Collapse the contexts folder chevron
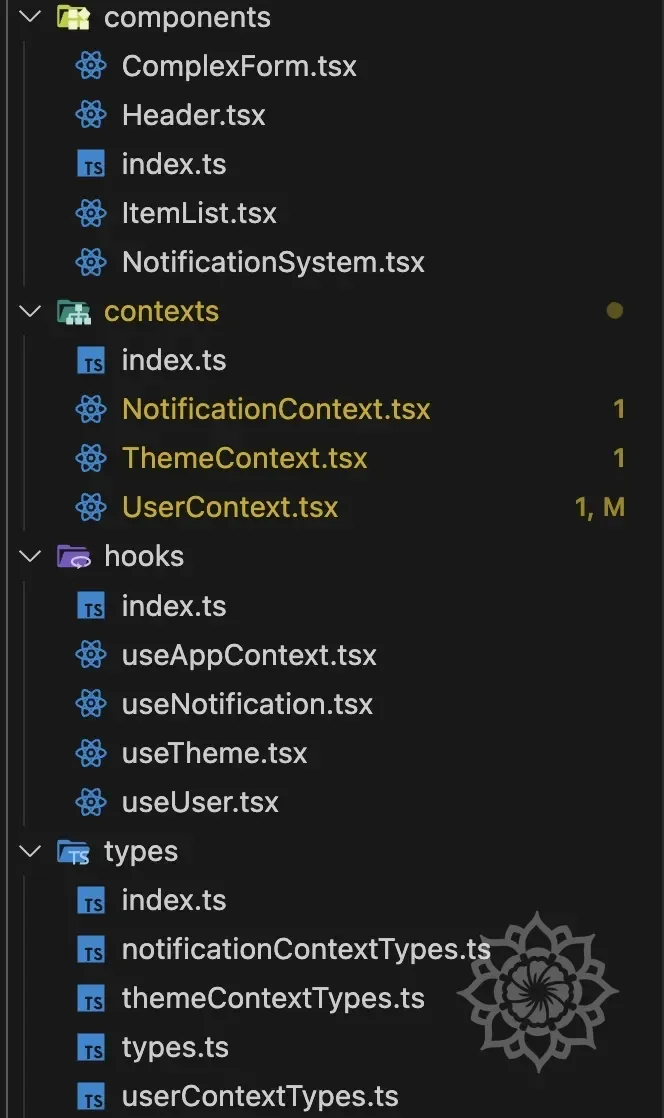This screenshot has width=664, height=1118. [31, 312]
